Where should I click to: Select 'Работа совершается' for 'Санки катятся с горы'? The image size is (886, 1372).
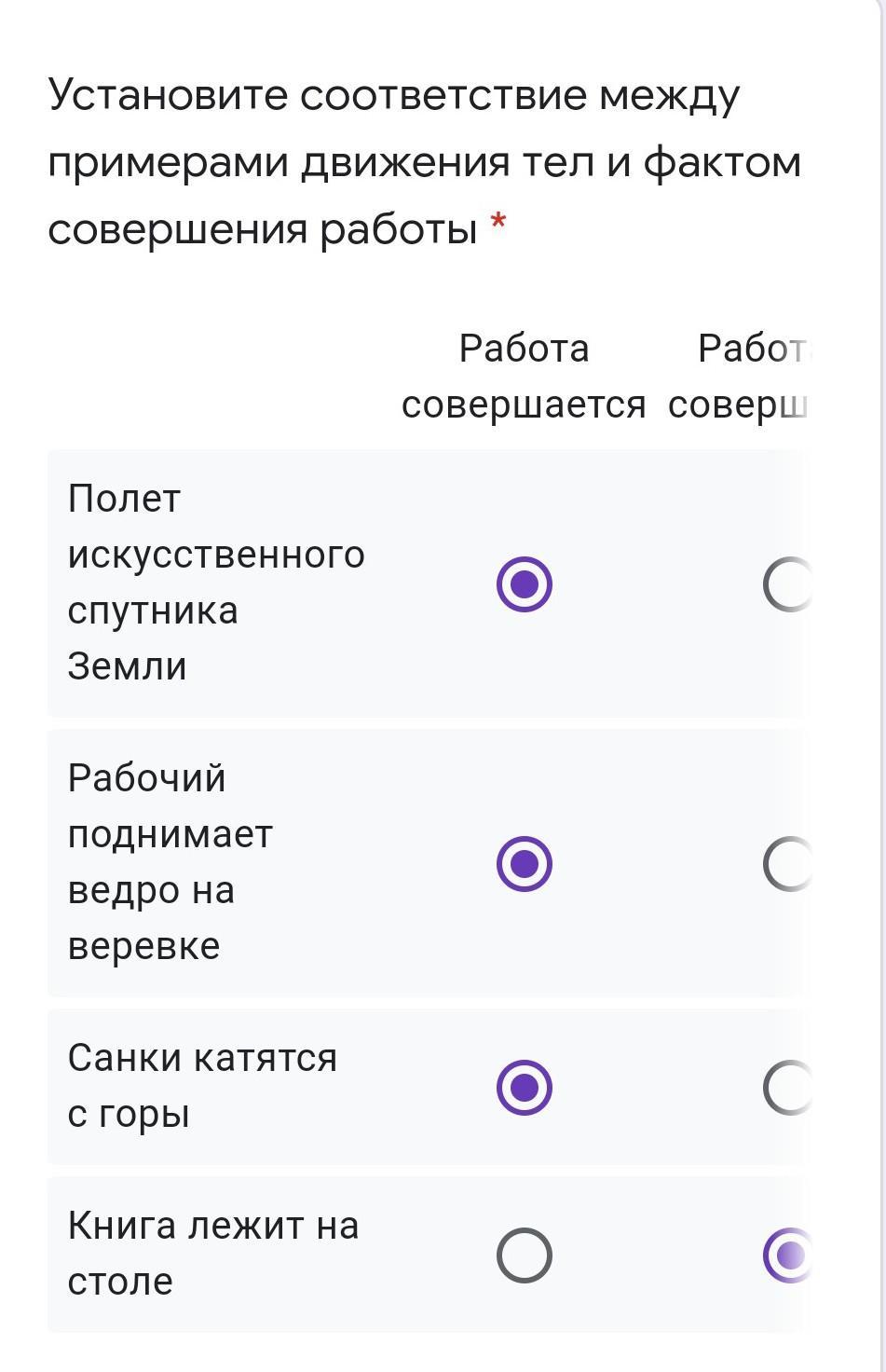525,1088
